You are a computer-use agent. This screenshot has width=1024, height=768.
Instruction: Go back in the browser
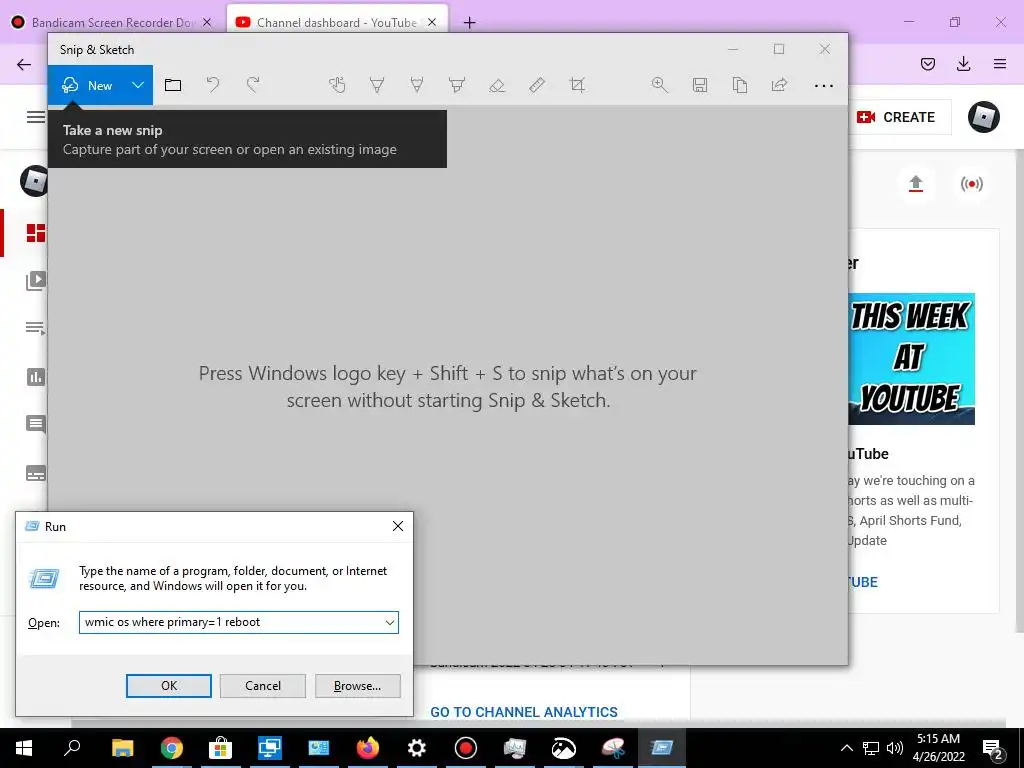pyautogui.click(x=24, y=64)
